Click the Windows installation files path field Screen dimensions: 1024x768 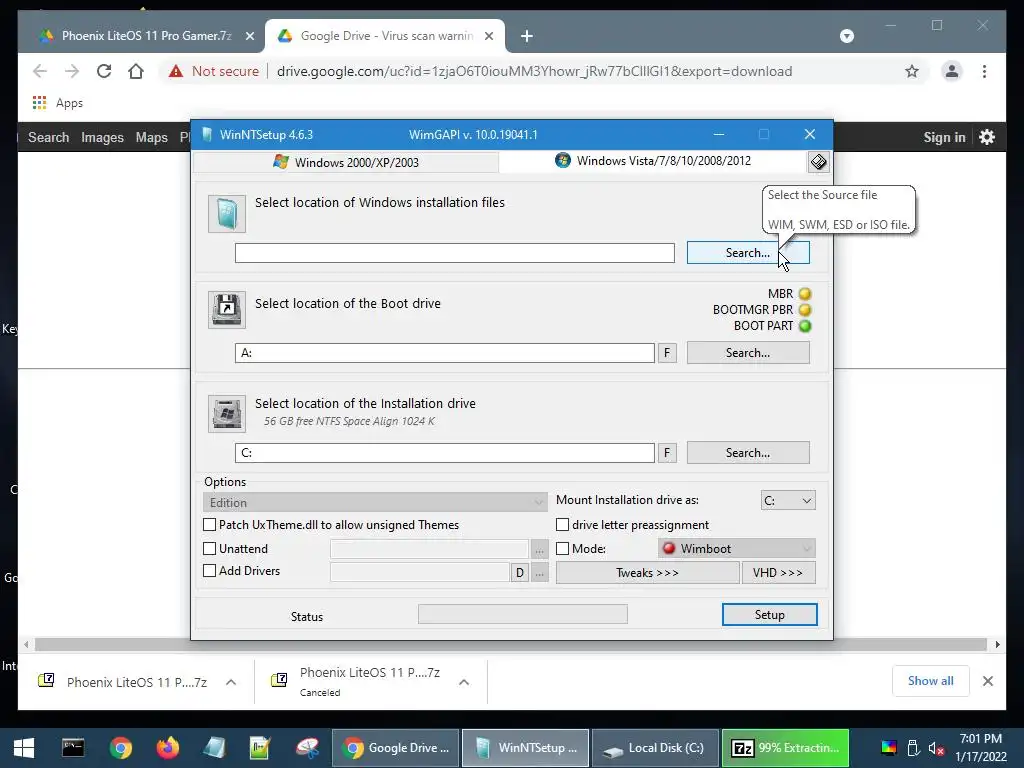click(455, 253)
